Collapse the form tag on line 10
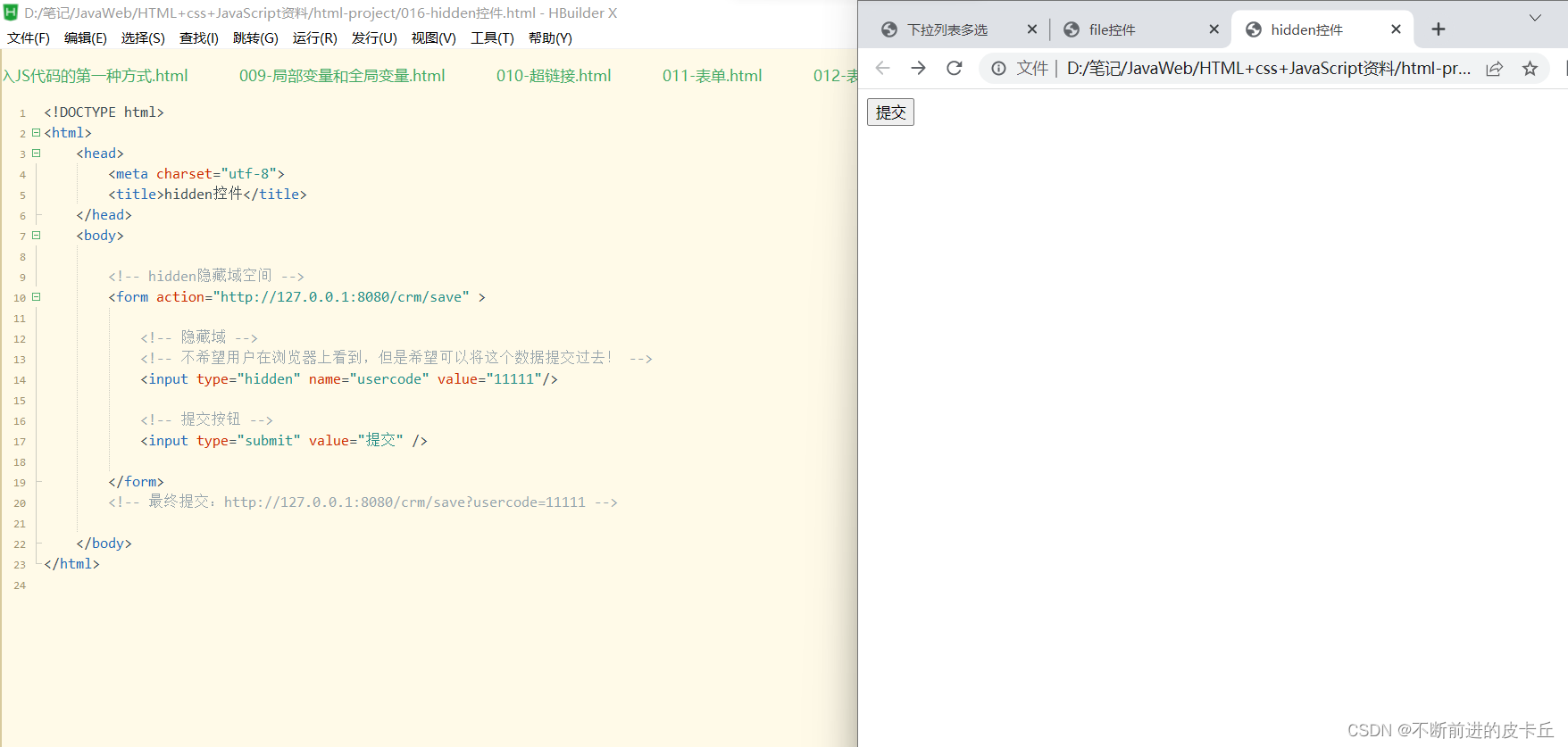Viewport: 1568px width, 747px height. click(37, 296)
